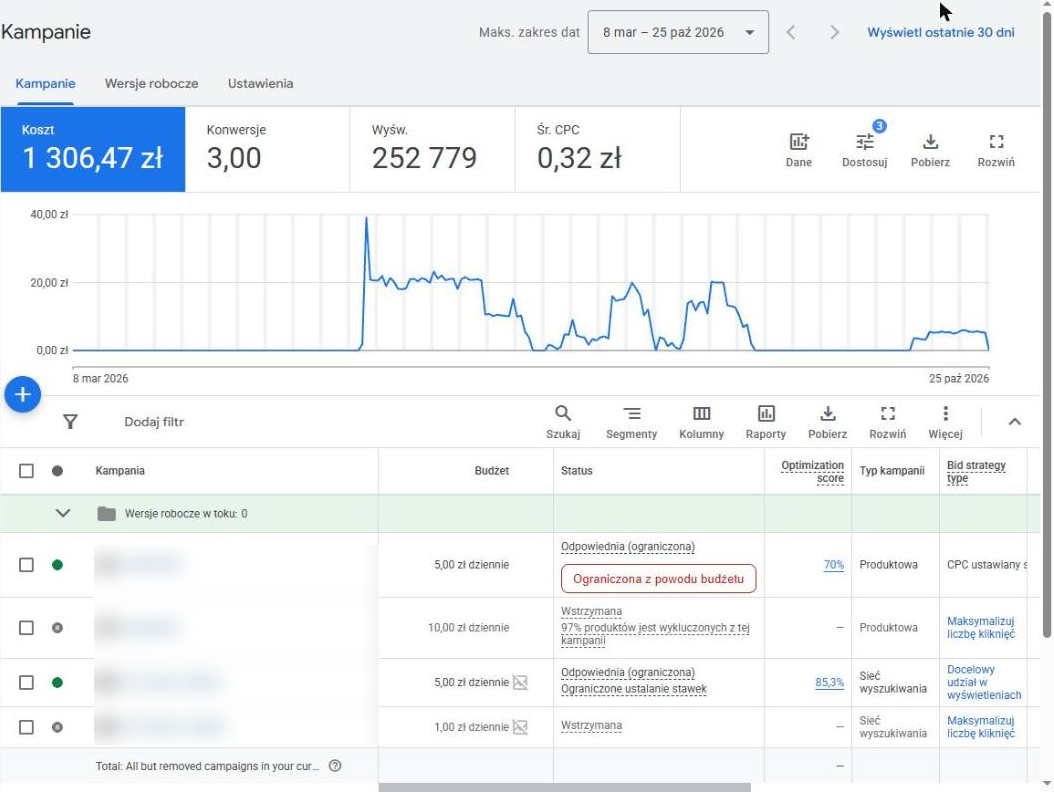Click the Dodaj filtr field
The image size is (1054, 792).
pyautogui.click(x=154, y=422)
